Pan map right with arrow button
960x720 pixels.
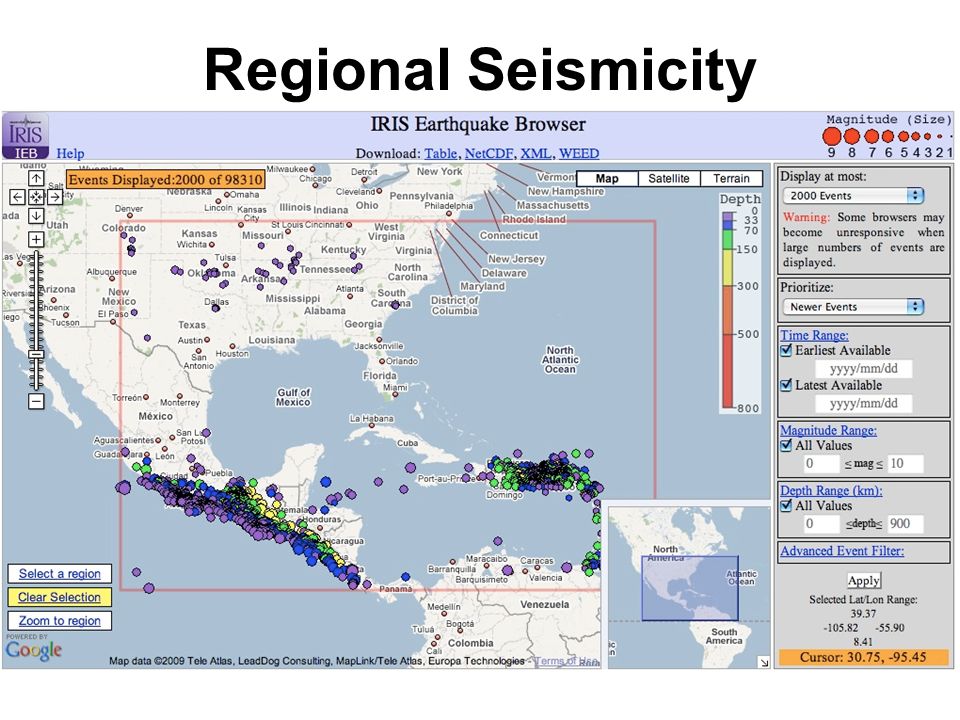tap(54, 197)
